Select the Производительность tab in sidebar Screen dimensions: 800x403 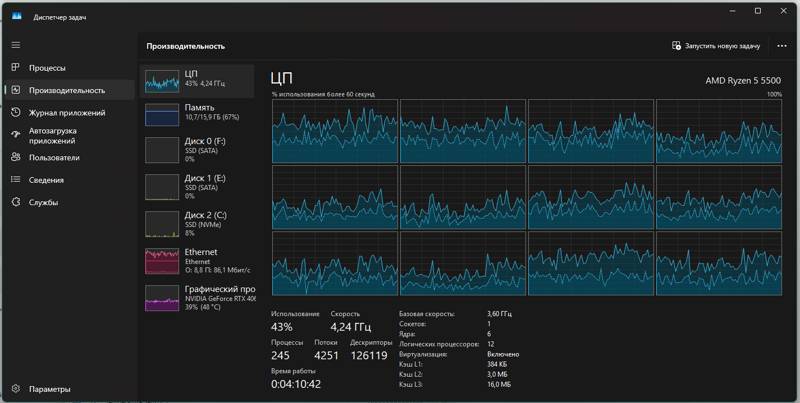67,91
